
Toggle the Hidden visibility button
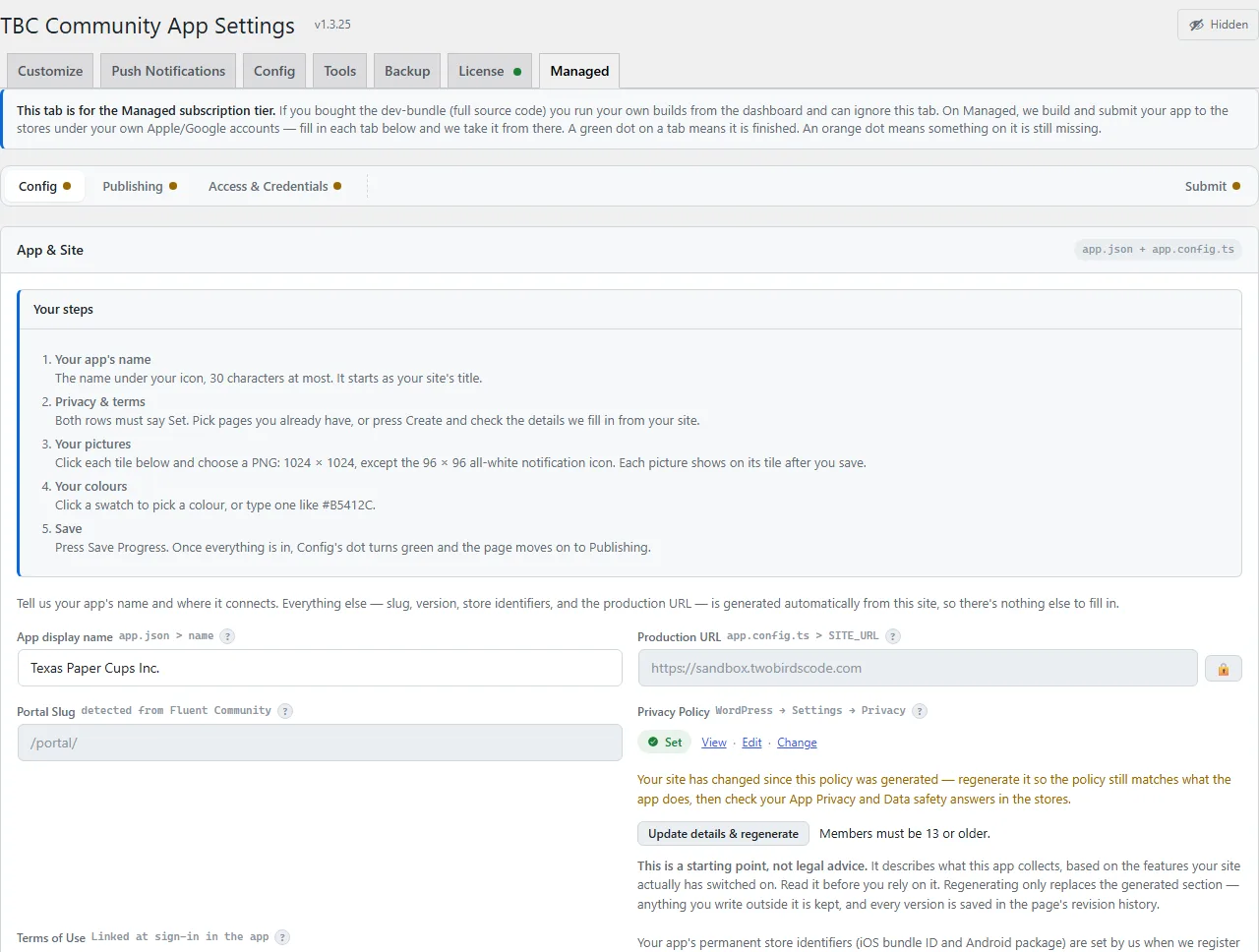[x=1218, y=25]
